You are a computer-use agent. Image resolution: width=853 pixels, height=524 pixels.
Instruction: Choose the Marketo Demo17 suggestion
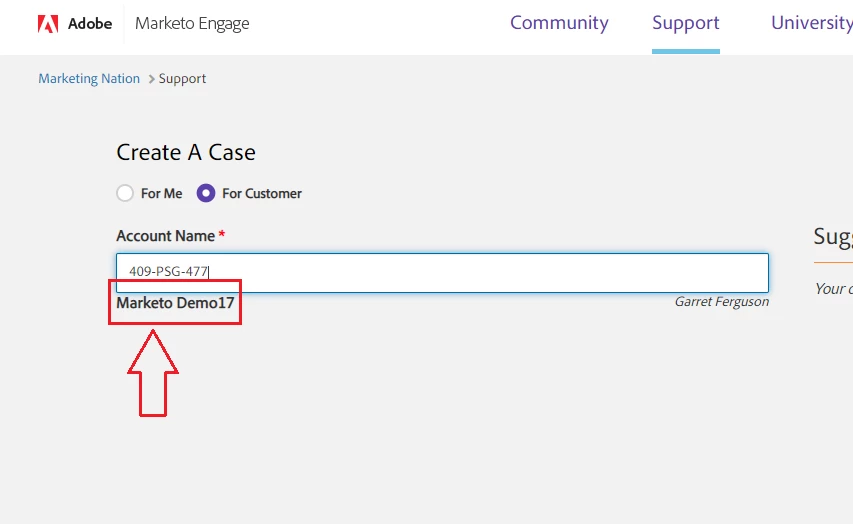tap(175, 303)
